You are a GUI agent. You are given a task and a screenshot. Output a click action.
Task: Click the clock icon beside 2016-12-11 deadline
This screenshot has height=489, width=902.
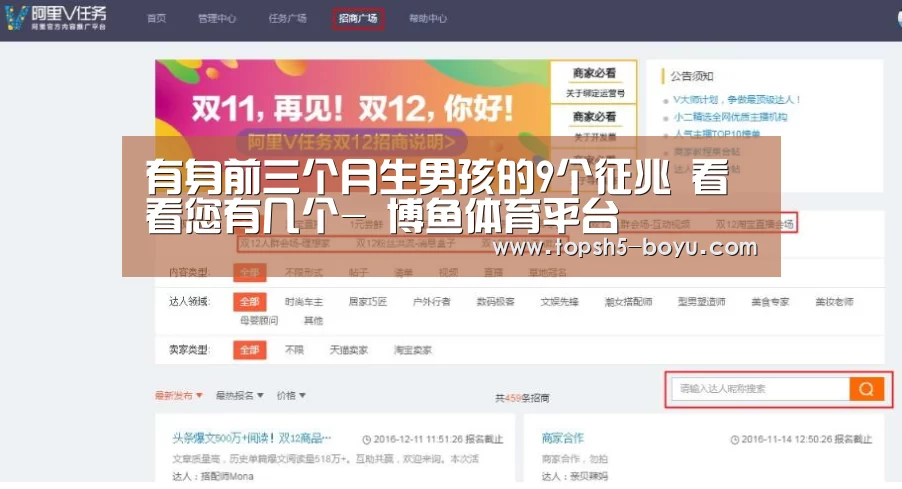tap(366, 440)
